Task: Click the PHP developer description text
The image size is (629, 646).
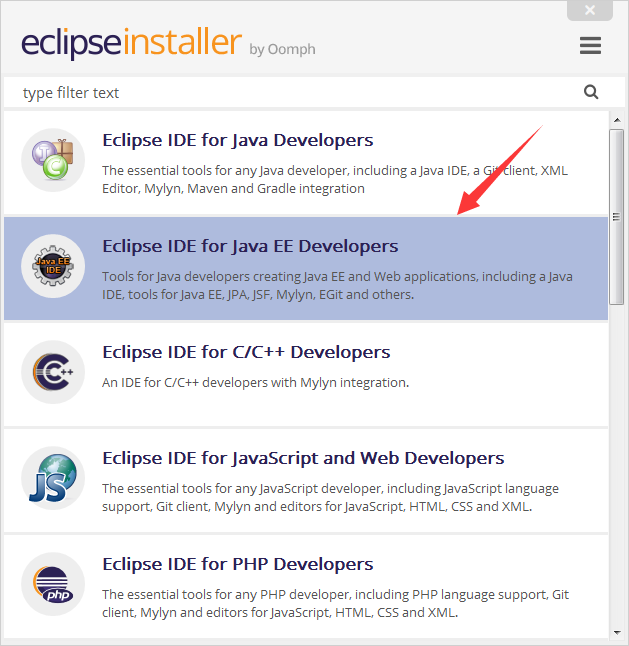Action: tap(335, 604)
